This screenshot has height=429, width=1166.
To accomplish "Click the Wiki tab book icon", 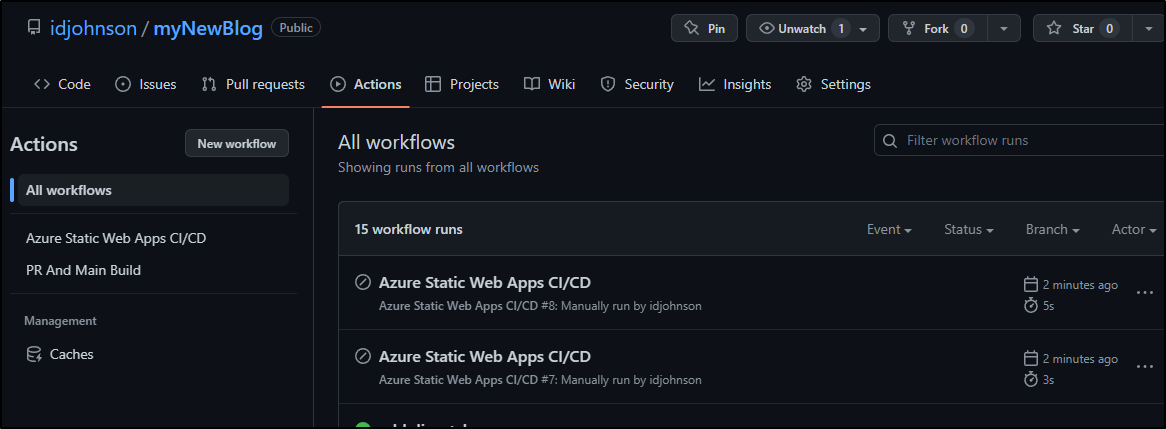I will tap(531, 84).
